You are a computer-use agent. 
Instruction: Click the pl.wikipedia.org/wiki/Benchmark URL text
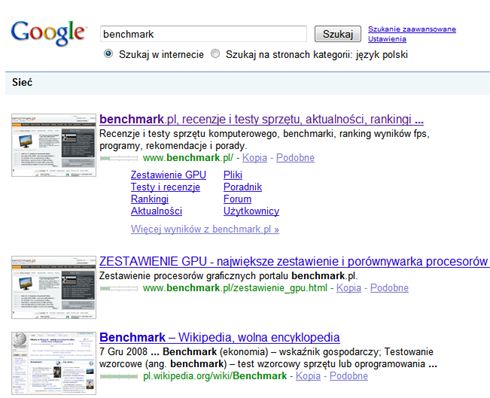pyautogui.click(x=215, y=376)
